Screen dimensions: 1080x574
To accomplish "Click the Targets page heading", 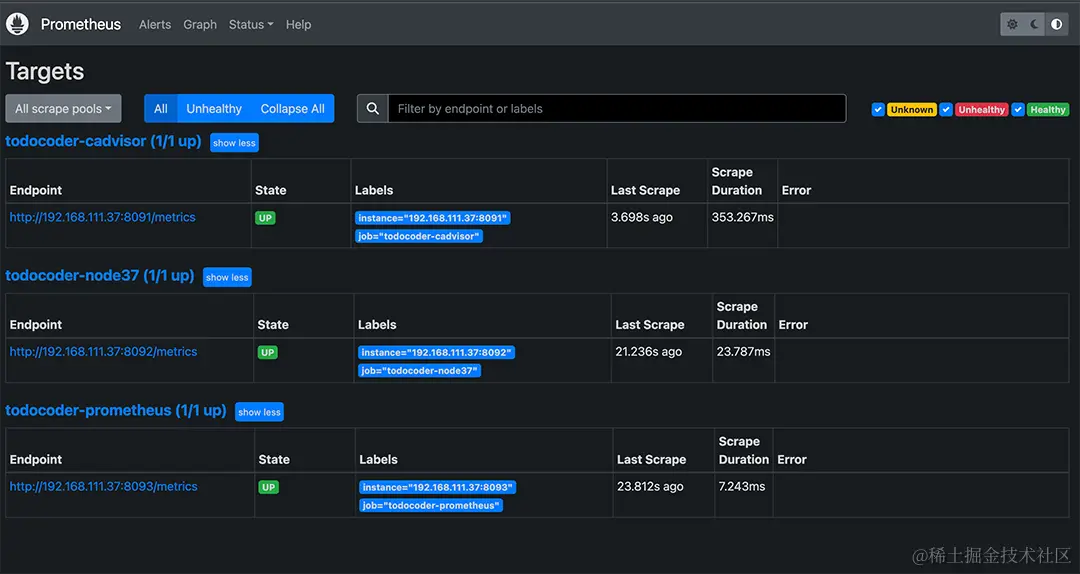I will click(x=45, y=72).
